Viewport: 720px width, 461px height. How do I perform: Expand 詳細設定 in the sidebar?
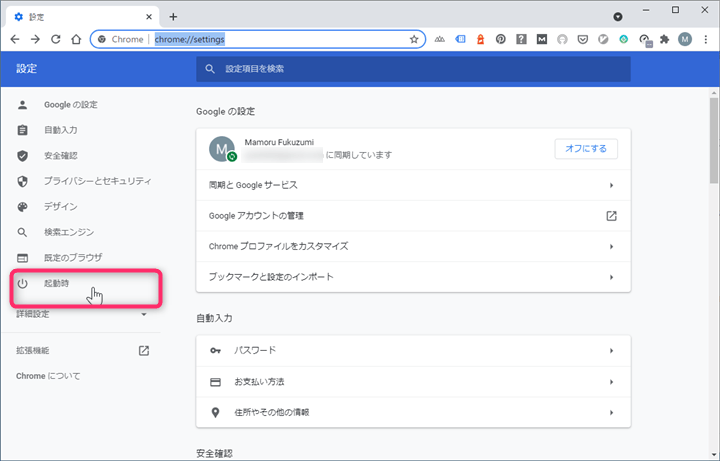81,314
